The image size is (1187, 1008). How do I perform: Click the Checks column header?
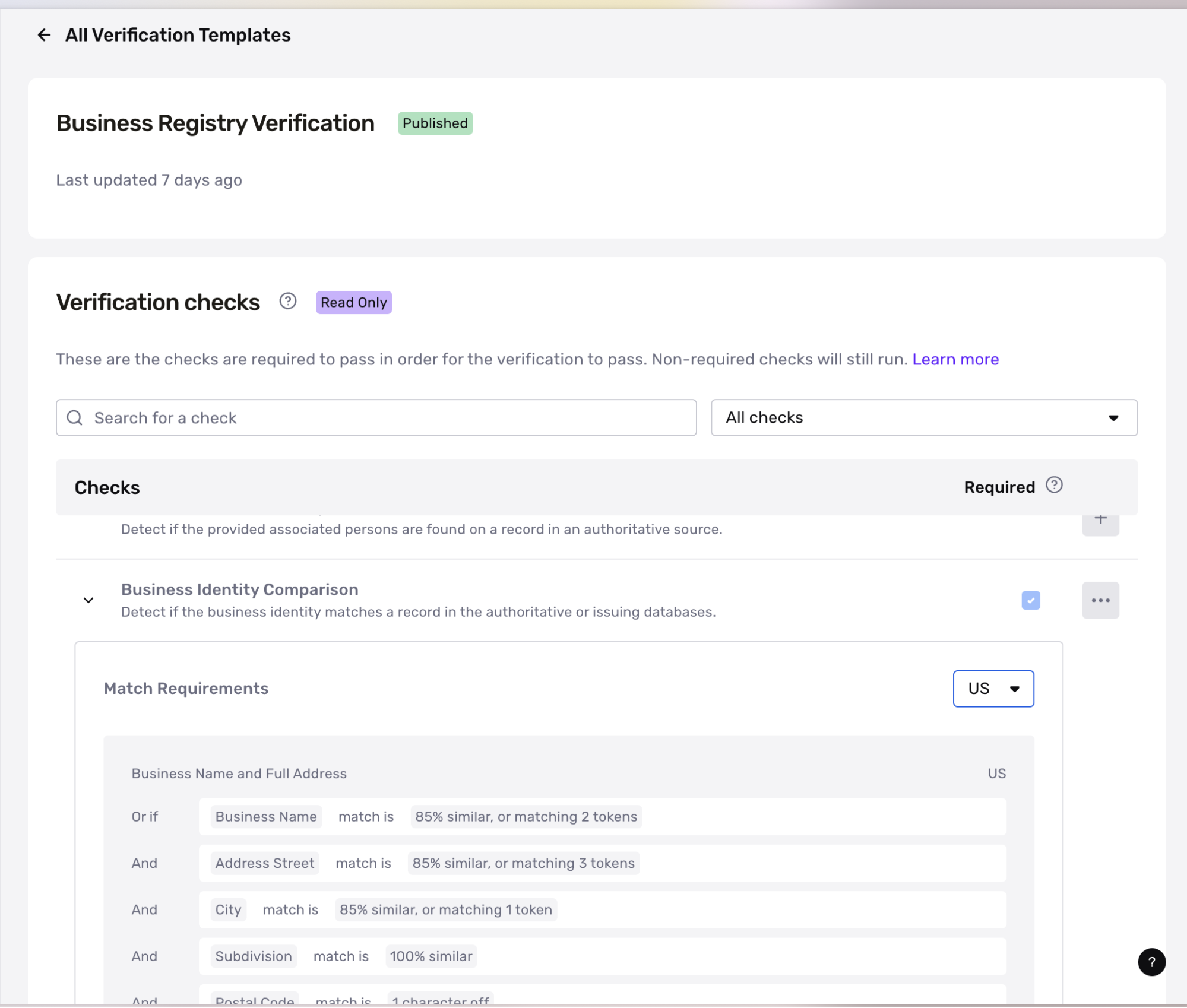[107, 487]
